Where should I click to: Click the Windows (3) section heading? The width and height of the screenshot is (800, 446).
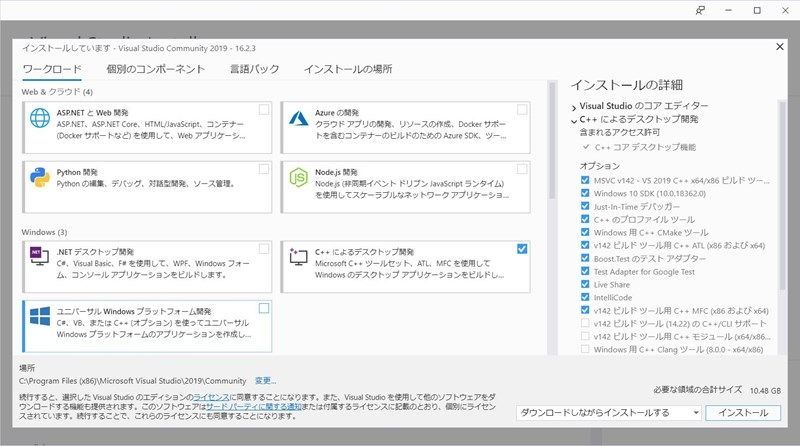tap(44, 232)
